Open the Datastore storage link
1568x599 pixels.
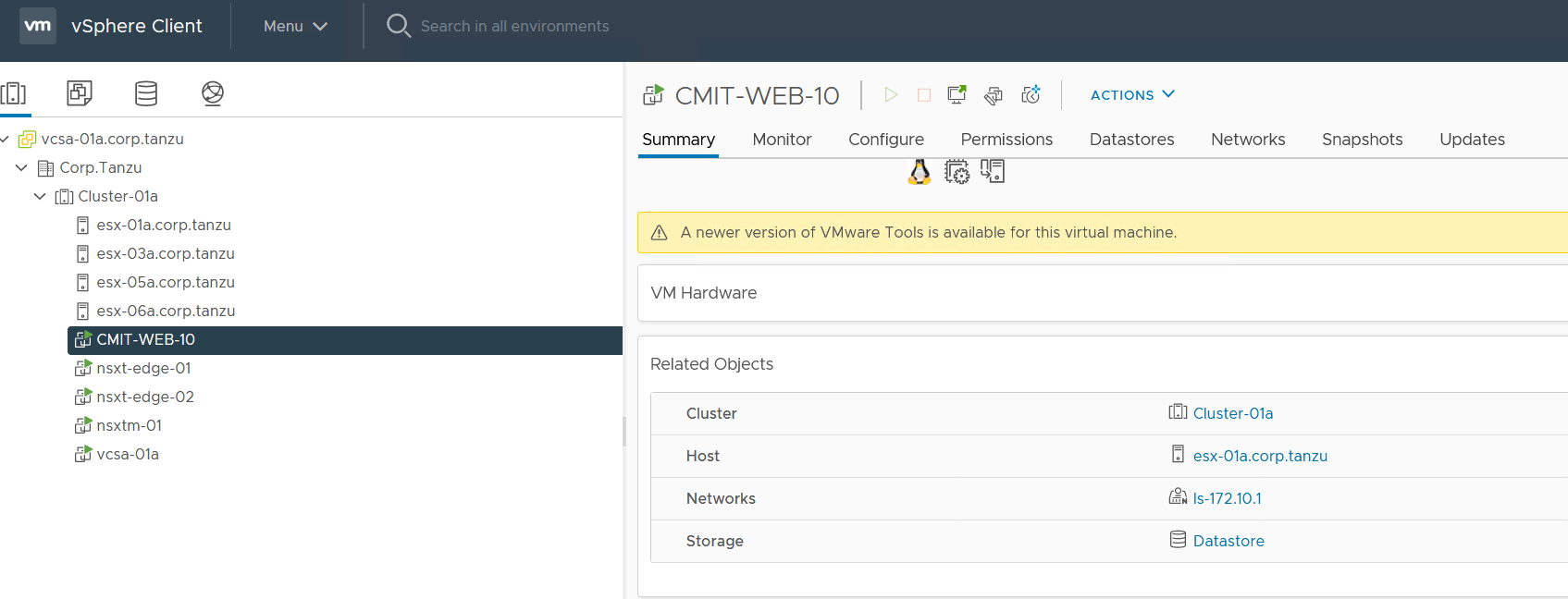pyautogui.click(x=1228, y=541)
